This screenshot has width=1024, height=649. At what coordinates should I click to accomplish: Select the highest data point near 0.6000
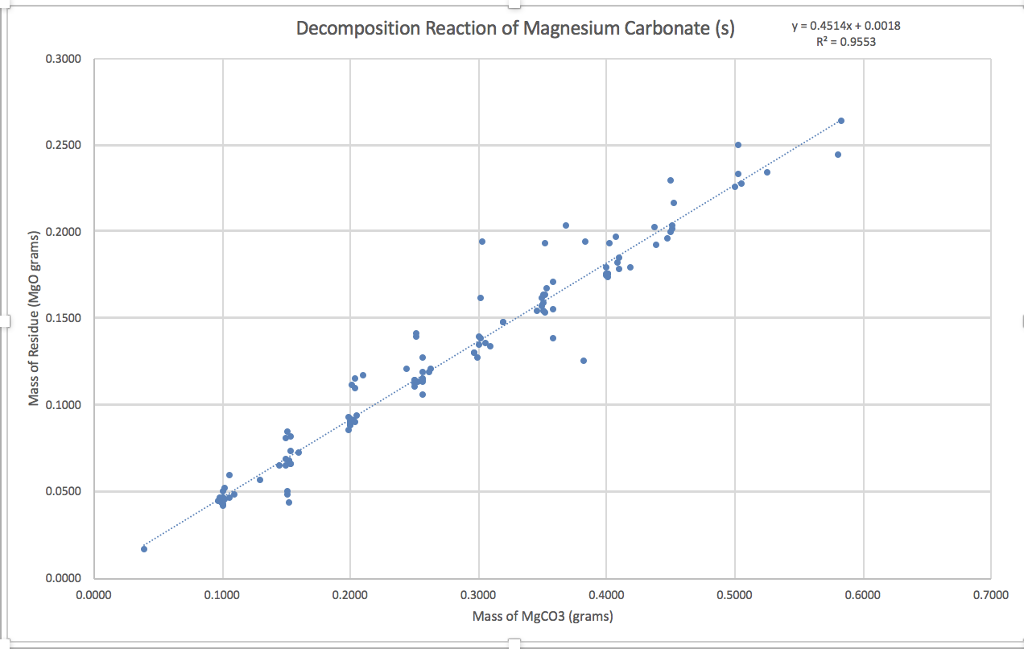[x=840, y=119]
